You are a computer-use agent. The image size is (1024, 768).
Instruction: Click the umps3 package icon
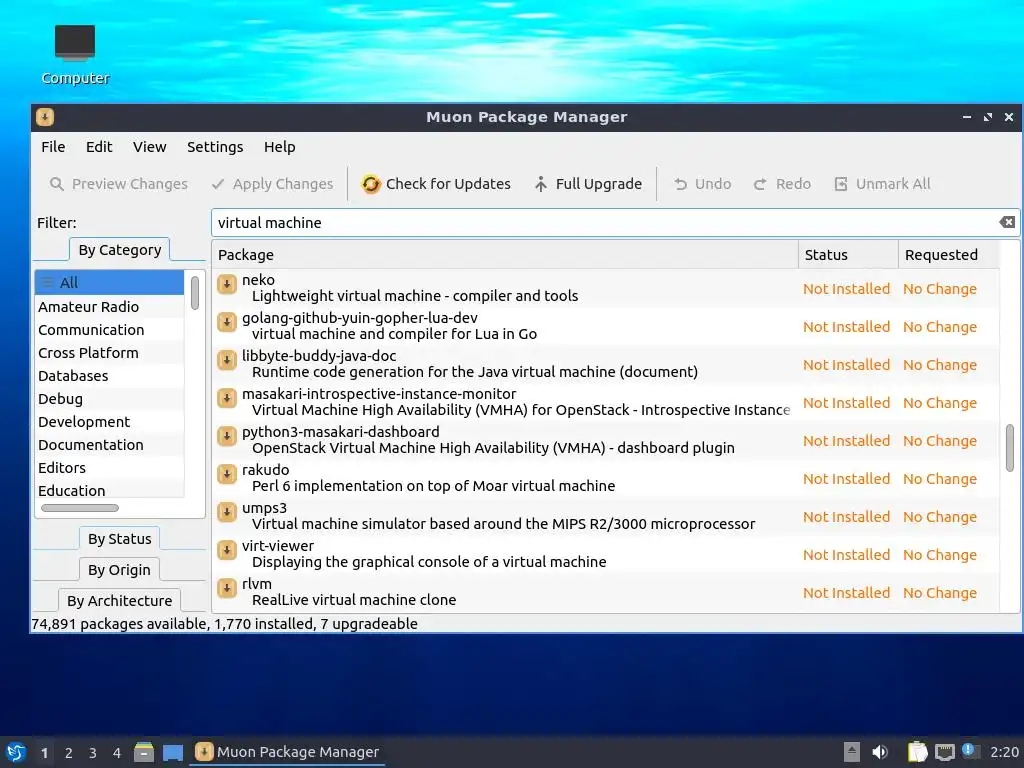pos(227,511)
